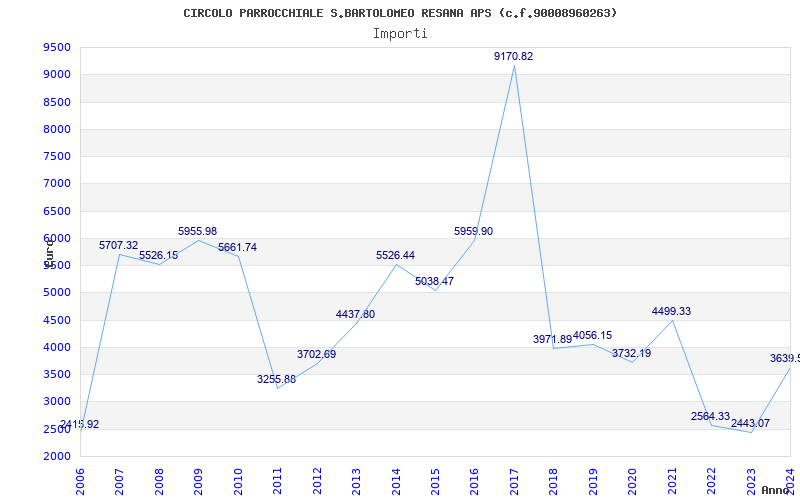Click the data label 2564.33

click(x=711, y=417)
